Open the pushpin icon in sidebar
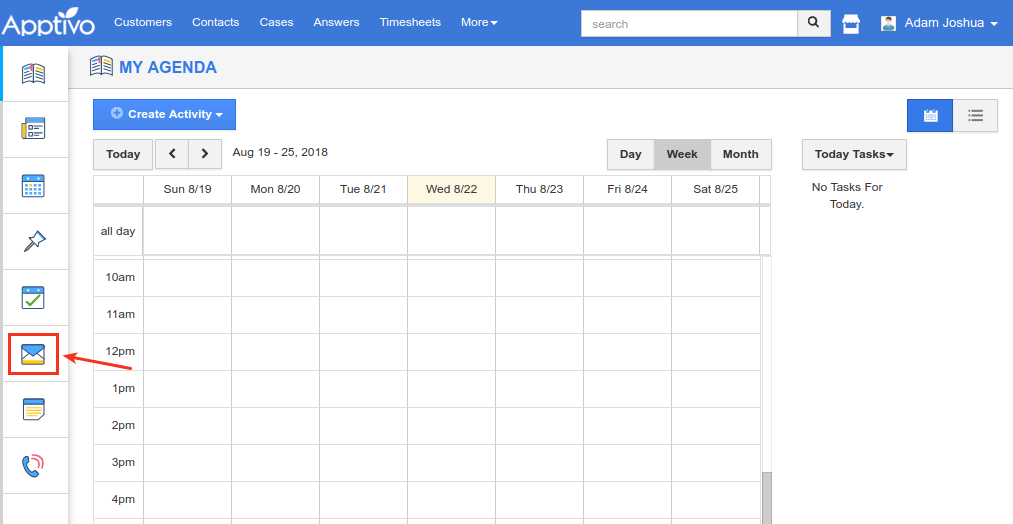 (x=33, y=241)
